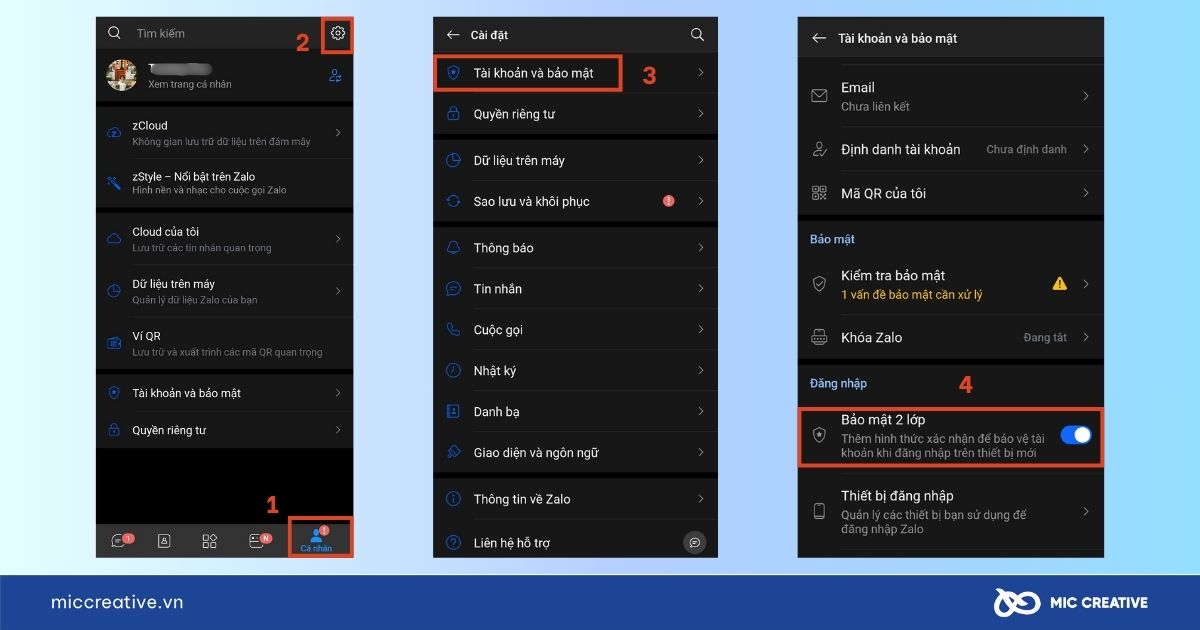The image size is (1200, 630).
Task: Click the zStyle brush icon
Action: tap(114, 182)
